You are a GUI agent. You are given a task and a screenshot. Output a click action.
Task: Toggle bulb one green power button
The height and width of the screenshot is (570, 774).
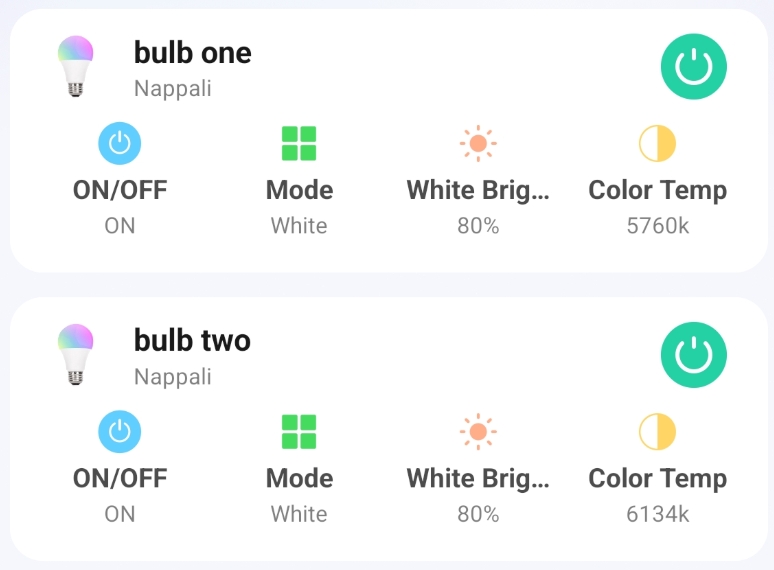[694, 67]
